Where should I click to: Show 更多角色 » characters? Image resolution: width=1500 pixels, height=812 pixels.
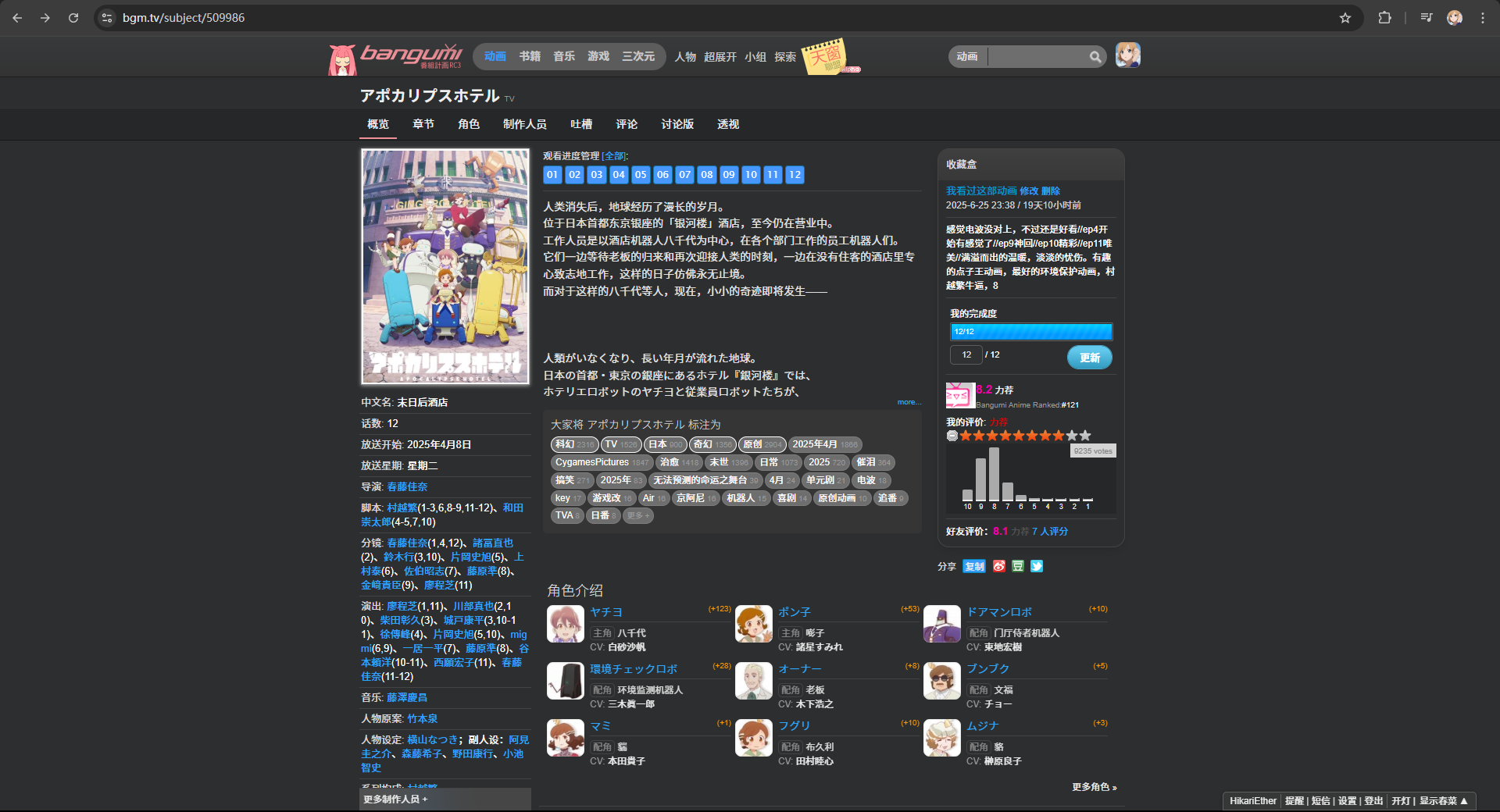[1095, 787]
